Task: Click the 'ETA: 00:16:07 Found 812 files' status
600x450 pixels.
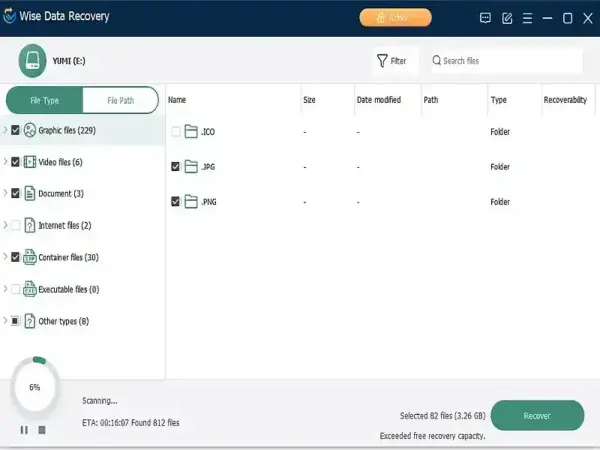Action: click(130, 422)
